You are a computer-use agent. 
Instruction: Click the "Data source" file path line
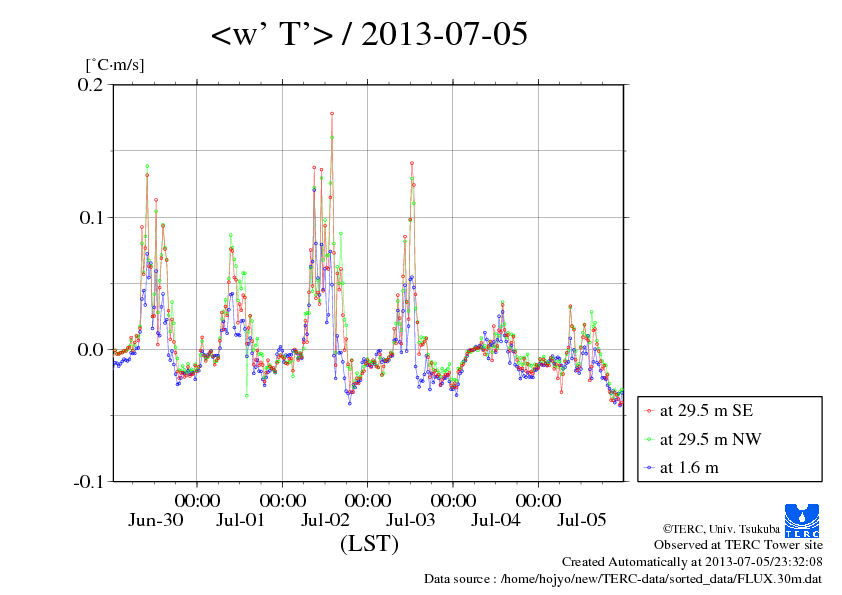tap(623, 579)
